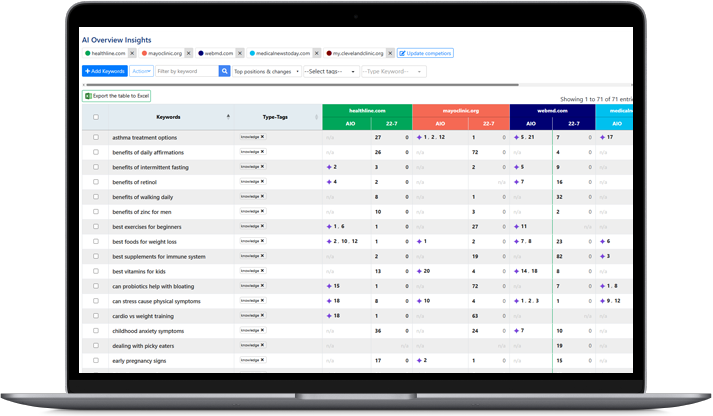Click keyword 'can stress cause physical symptoms'
This screenshot has width=713, height=416.
click(x=156, y=301)
